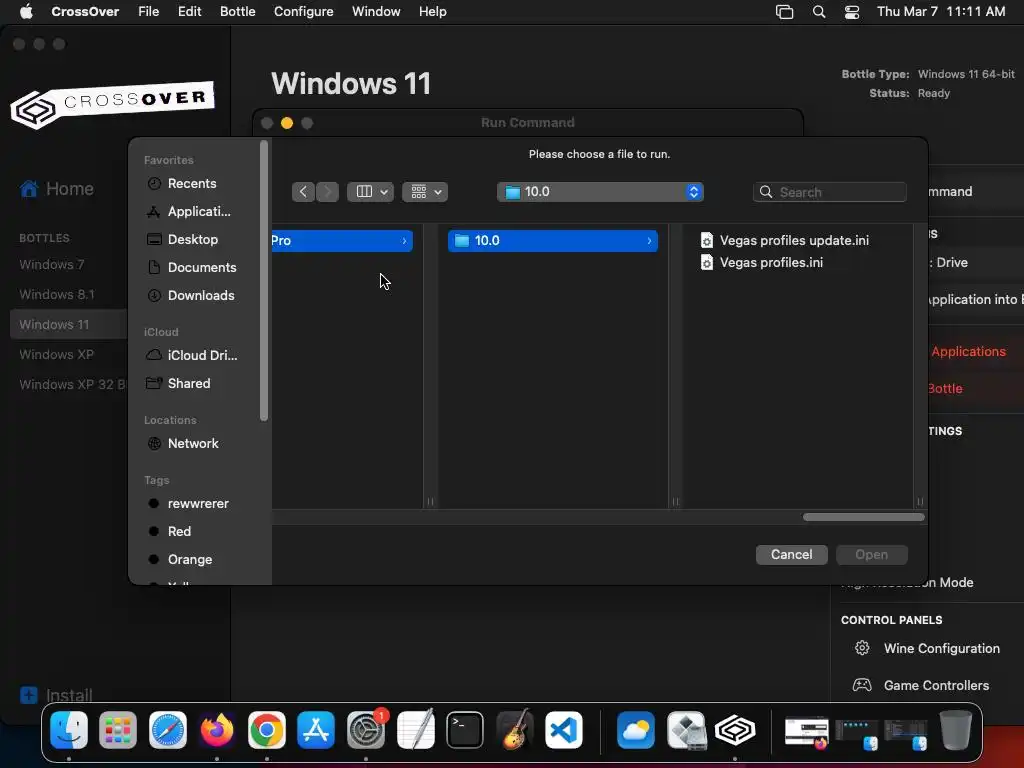1024x768 pixels.
Task: Open the column view options dropdown
Action: click(370, 192)
